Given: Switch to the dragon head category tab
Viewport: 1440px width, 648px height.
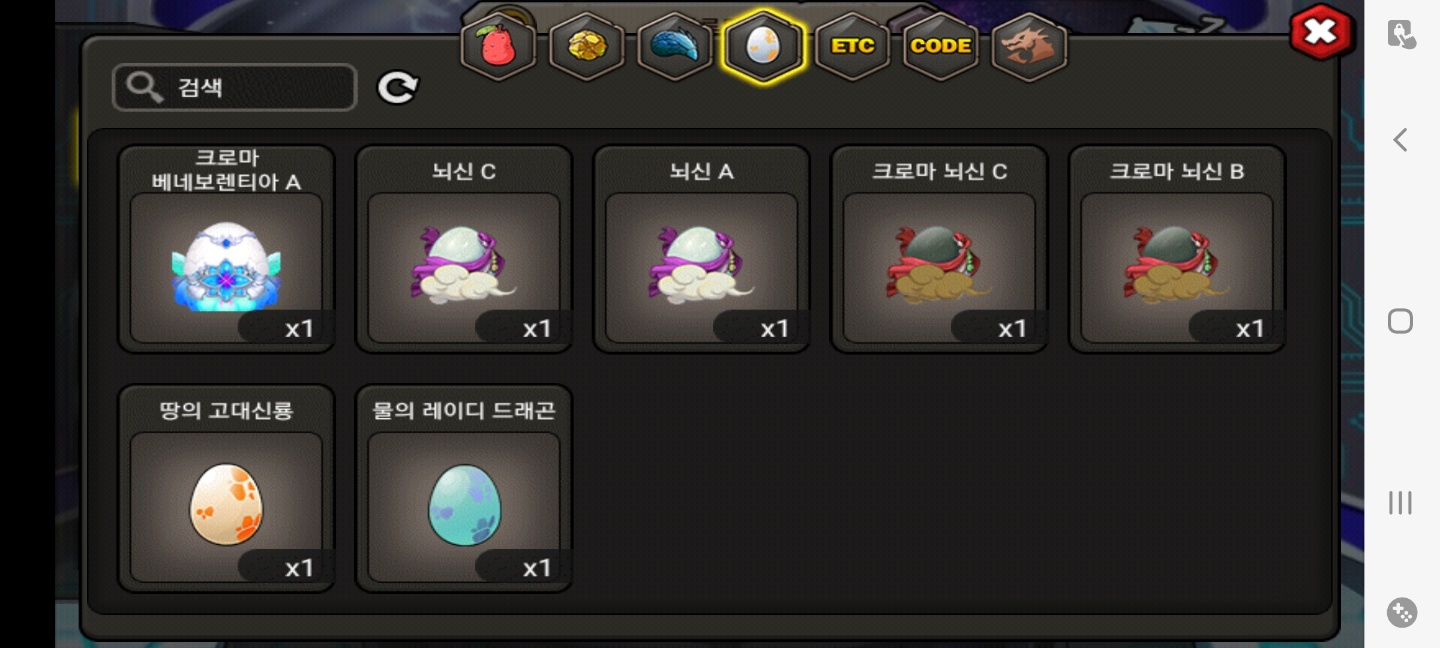Looking at the screenshot, I should [1029, 46].
